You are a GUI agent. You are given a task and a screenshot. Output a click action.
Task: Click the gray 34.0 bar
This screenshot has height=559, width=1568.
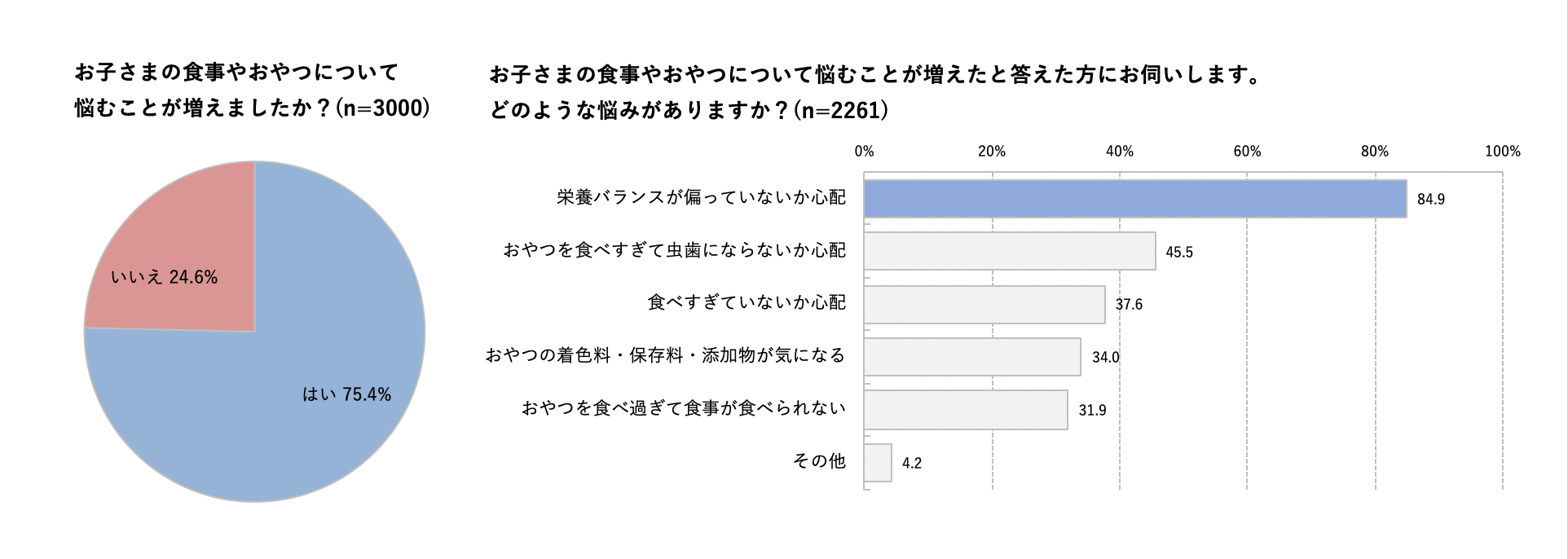971,357
